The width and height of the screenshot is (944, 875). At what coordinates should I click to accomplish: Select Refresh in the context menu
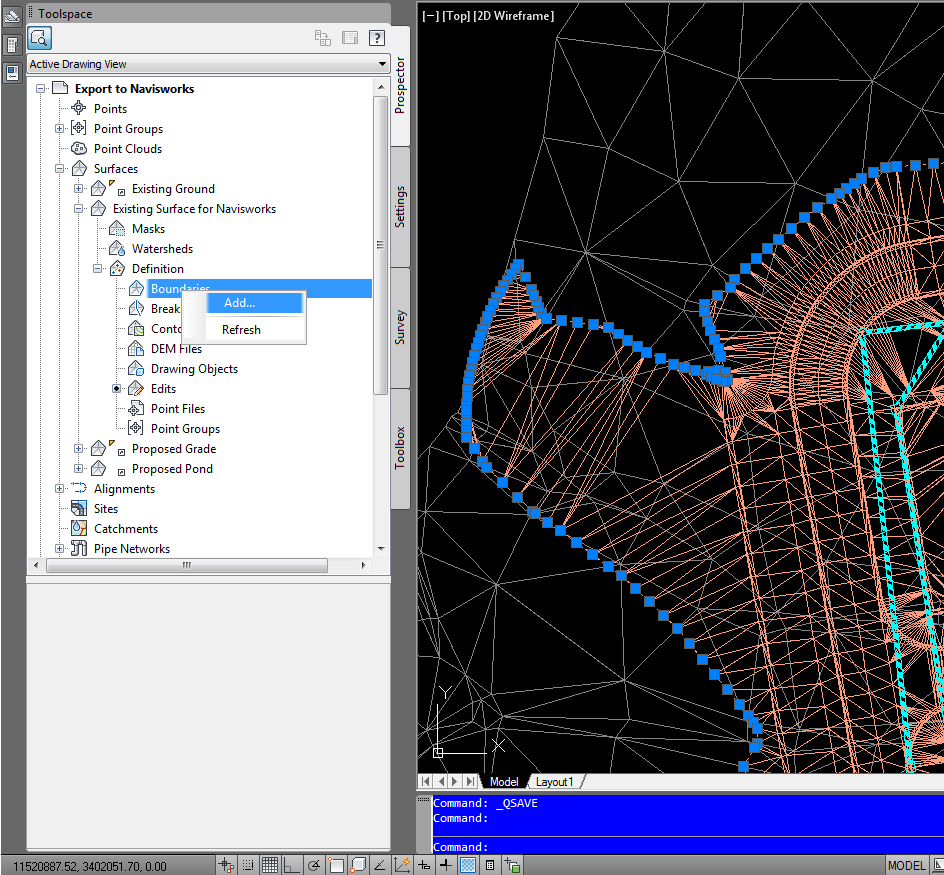tap(241, 330)
